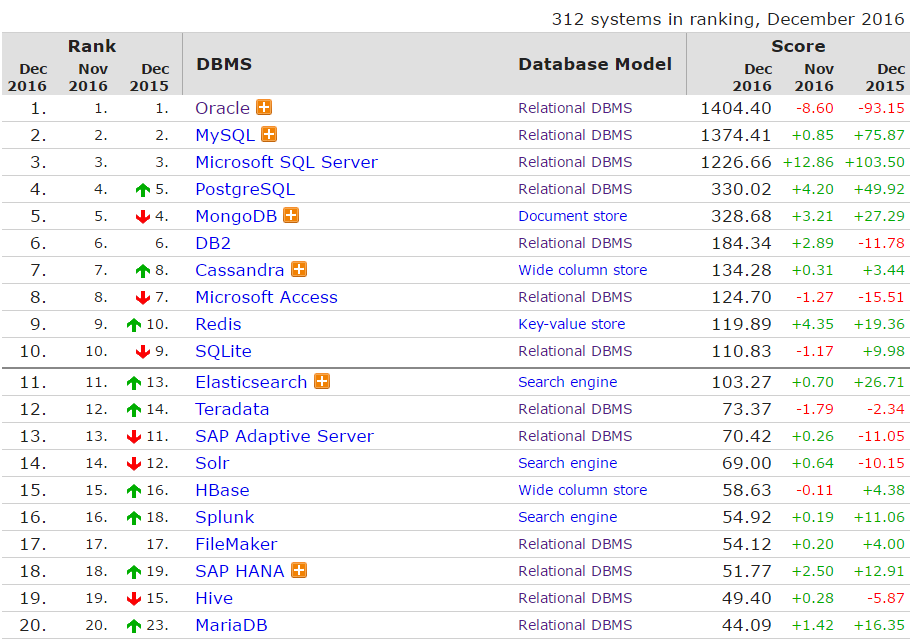Click the 'Database Model' column header

tap(595, 64)
